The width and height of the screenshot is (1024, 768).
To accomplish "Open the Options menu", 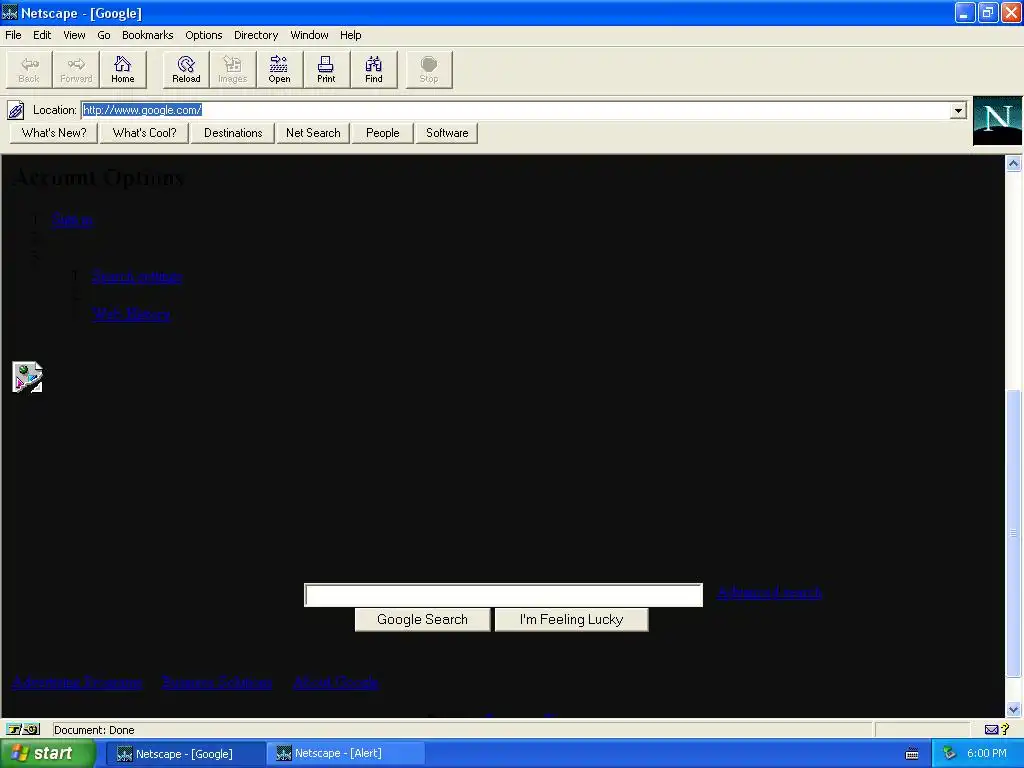I will point(204,35).
